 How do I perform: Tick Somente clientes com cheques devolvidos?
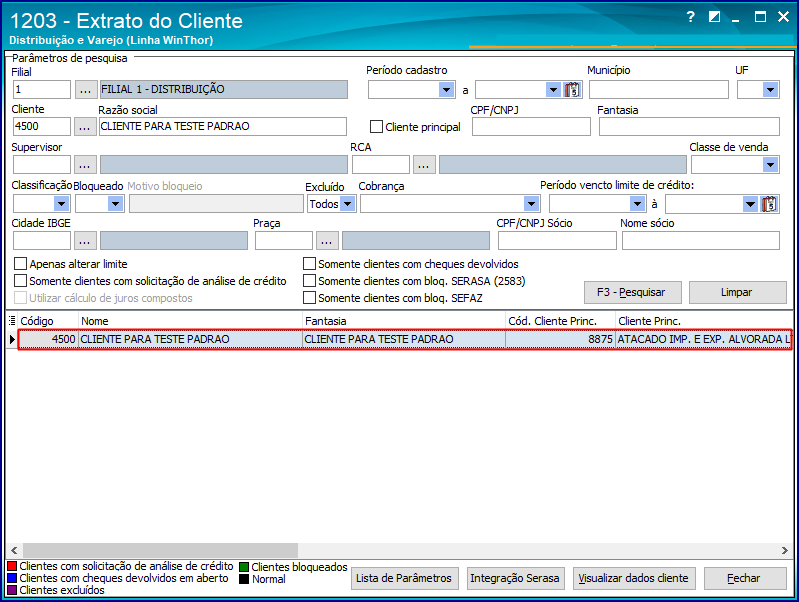coord(309,264)
